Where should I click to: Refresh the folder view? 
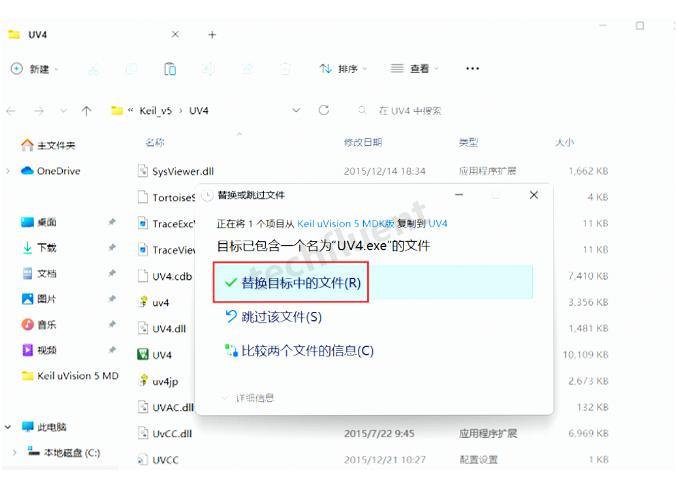pos(324,111)
